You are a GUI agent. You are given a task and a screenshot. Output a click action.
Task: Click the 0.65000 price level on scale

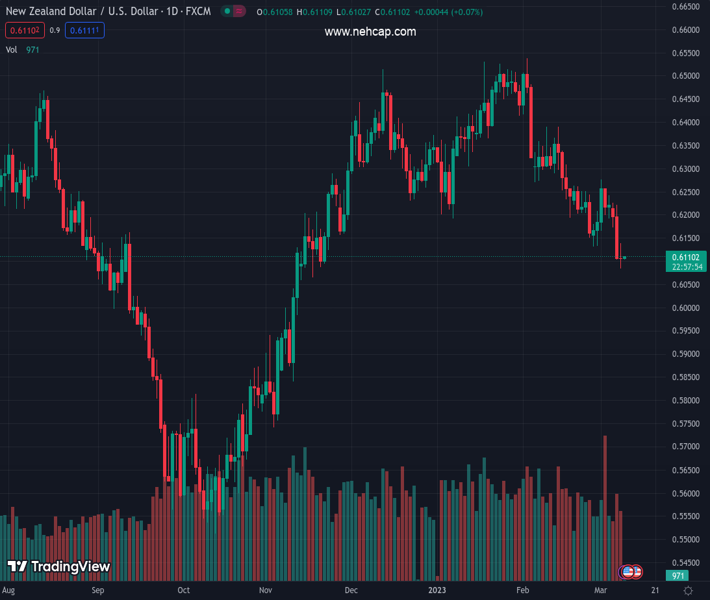pyautogui.click(x=684, y=76)
